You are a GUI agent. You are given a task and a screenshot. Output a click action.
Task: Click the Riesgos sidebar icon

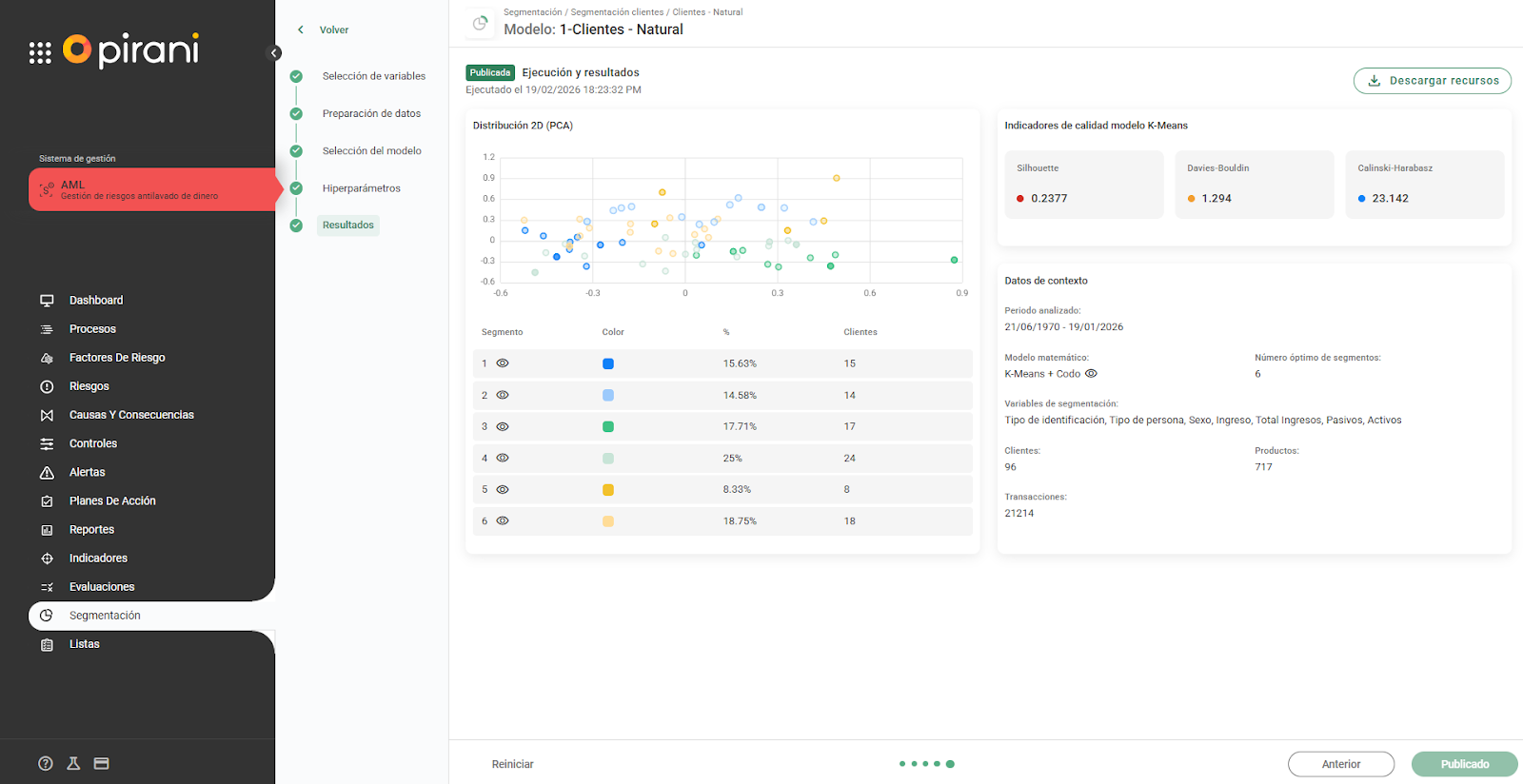[x=47, y=387]
